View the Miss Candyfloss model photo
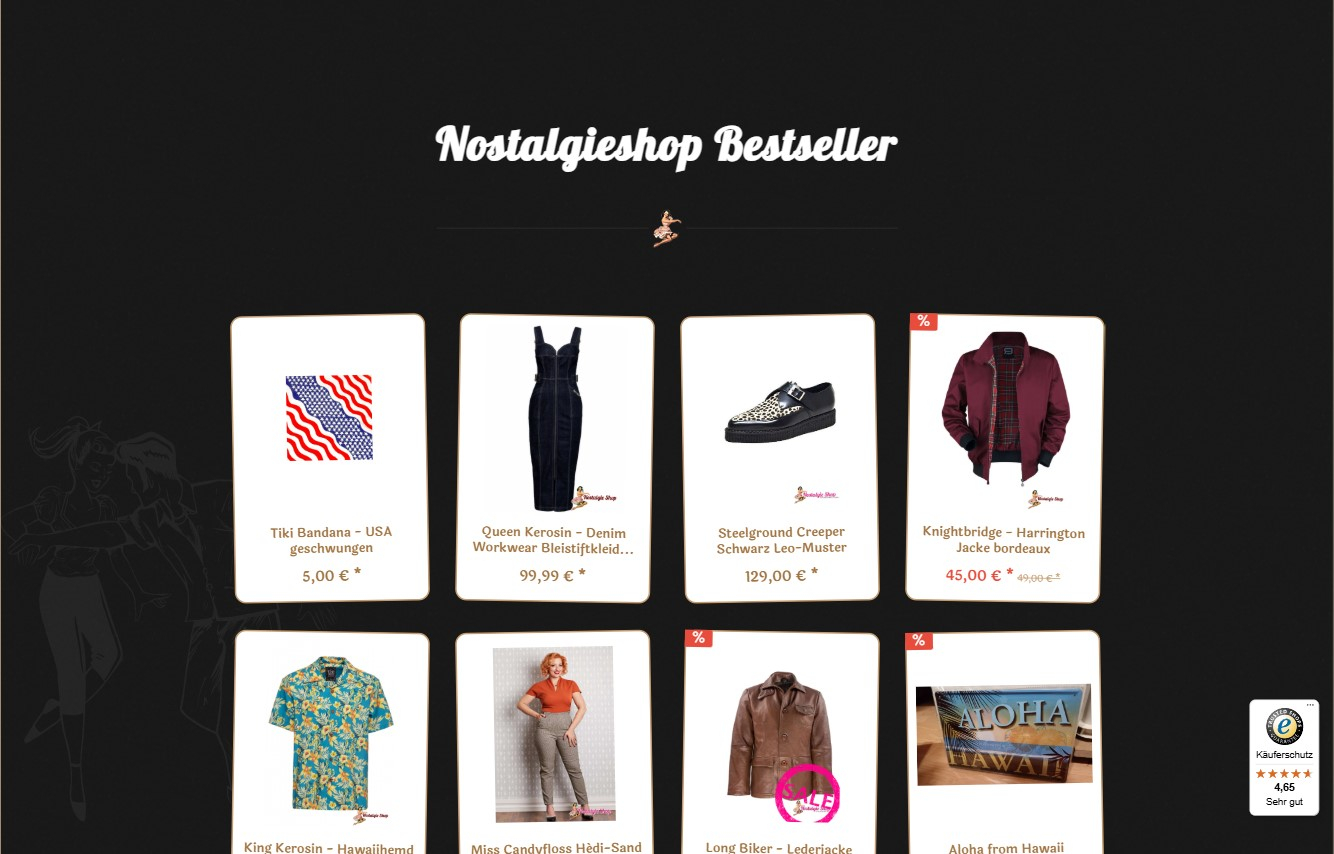This screenshot has width=1334, height=854. 554,734
